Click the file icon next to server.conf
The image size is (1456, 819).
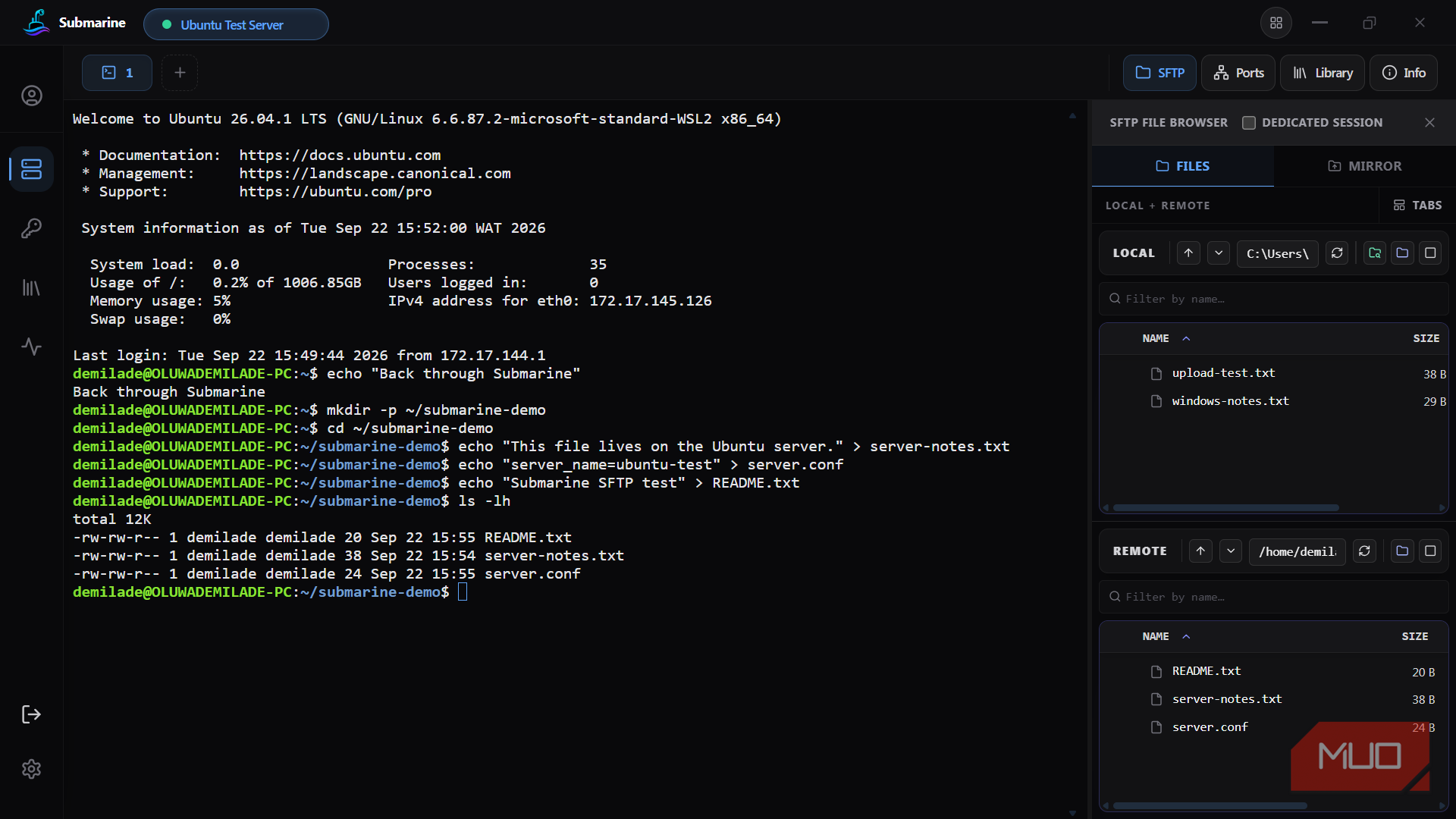coord(1156,727)
